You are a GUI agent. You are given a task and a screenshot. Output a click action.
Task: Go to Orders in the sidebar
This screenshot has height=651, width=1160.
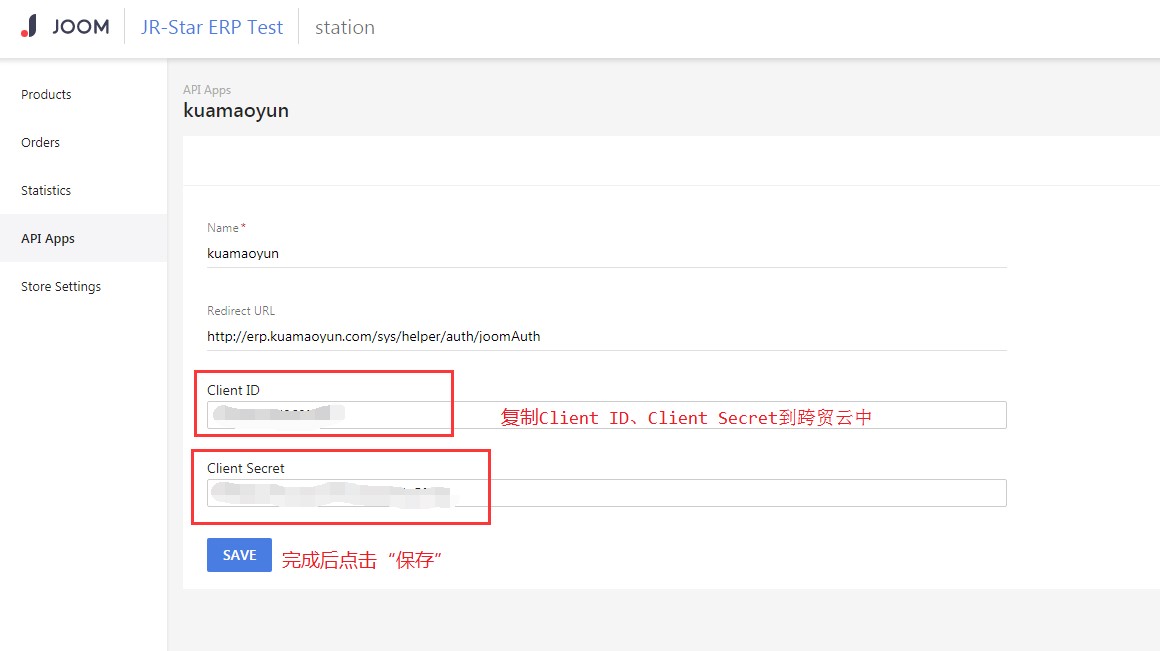click(x=41, y=143)
